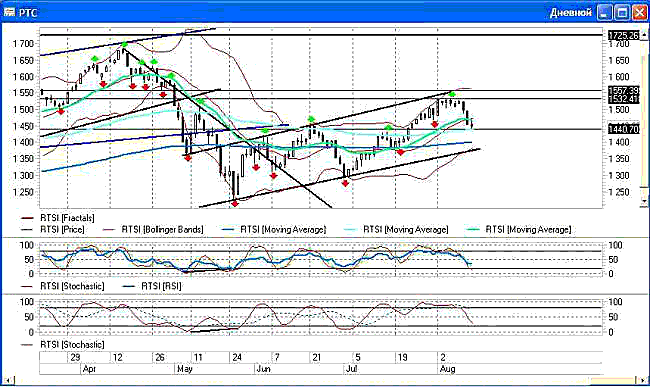
Task: Click the 1725.26 price level label
Action: (x=623, y=36)
